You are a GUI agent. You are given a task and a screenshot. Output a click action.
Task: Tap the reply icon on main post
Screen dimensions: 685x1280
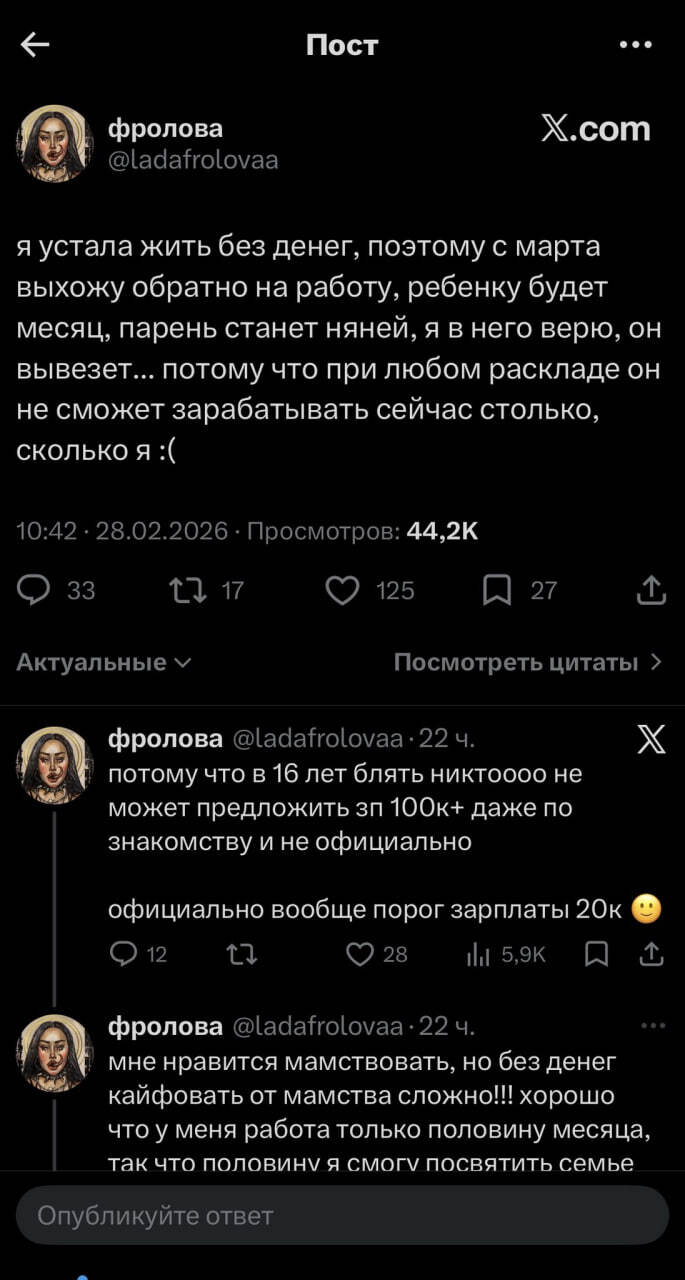(34, 591)
